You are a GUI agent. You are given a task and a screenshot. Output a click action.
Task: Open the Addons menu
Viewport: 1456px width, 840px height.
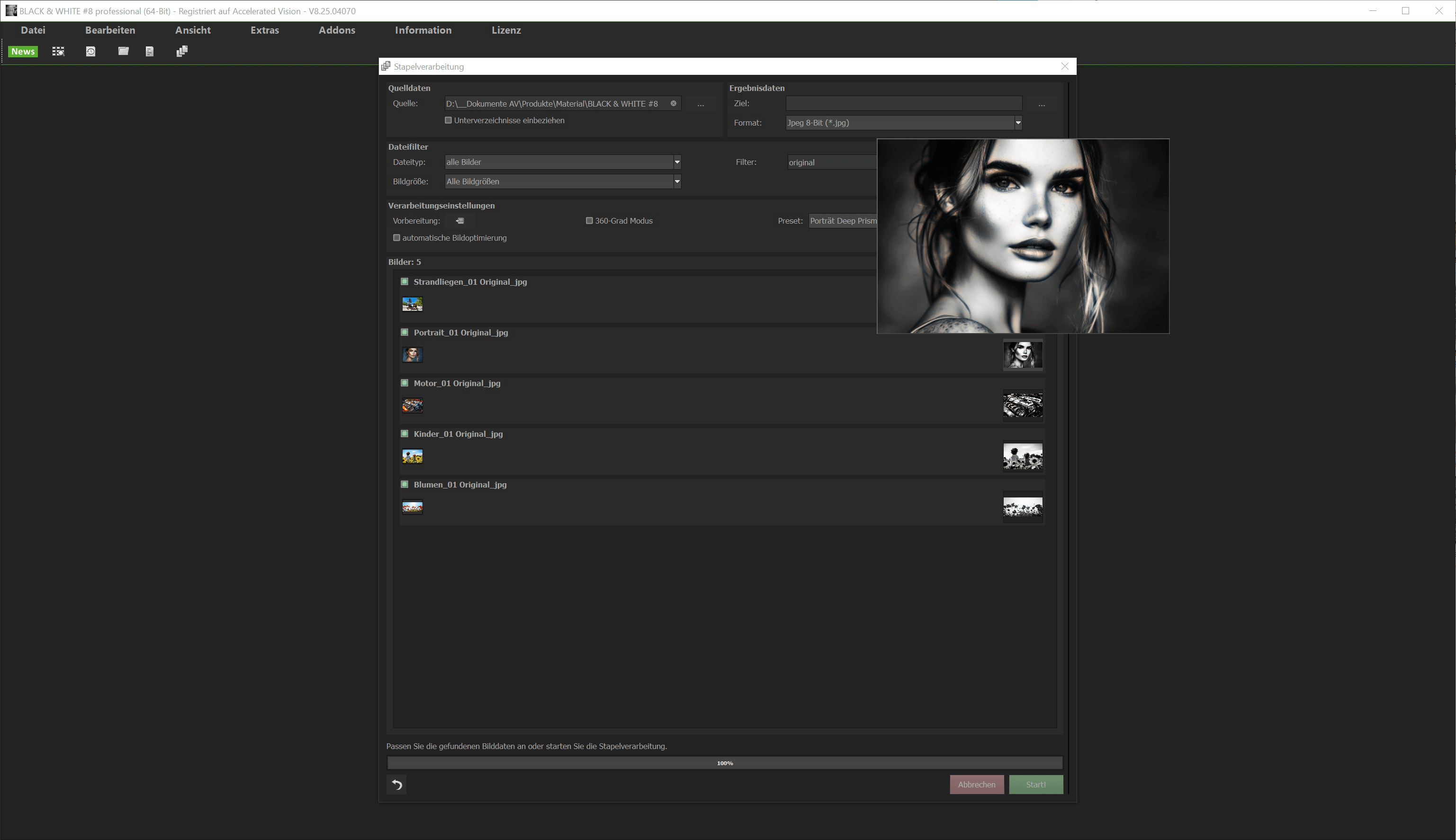(337, 30)
